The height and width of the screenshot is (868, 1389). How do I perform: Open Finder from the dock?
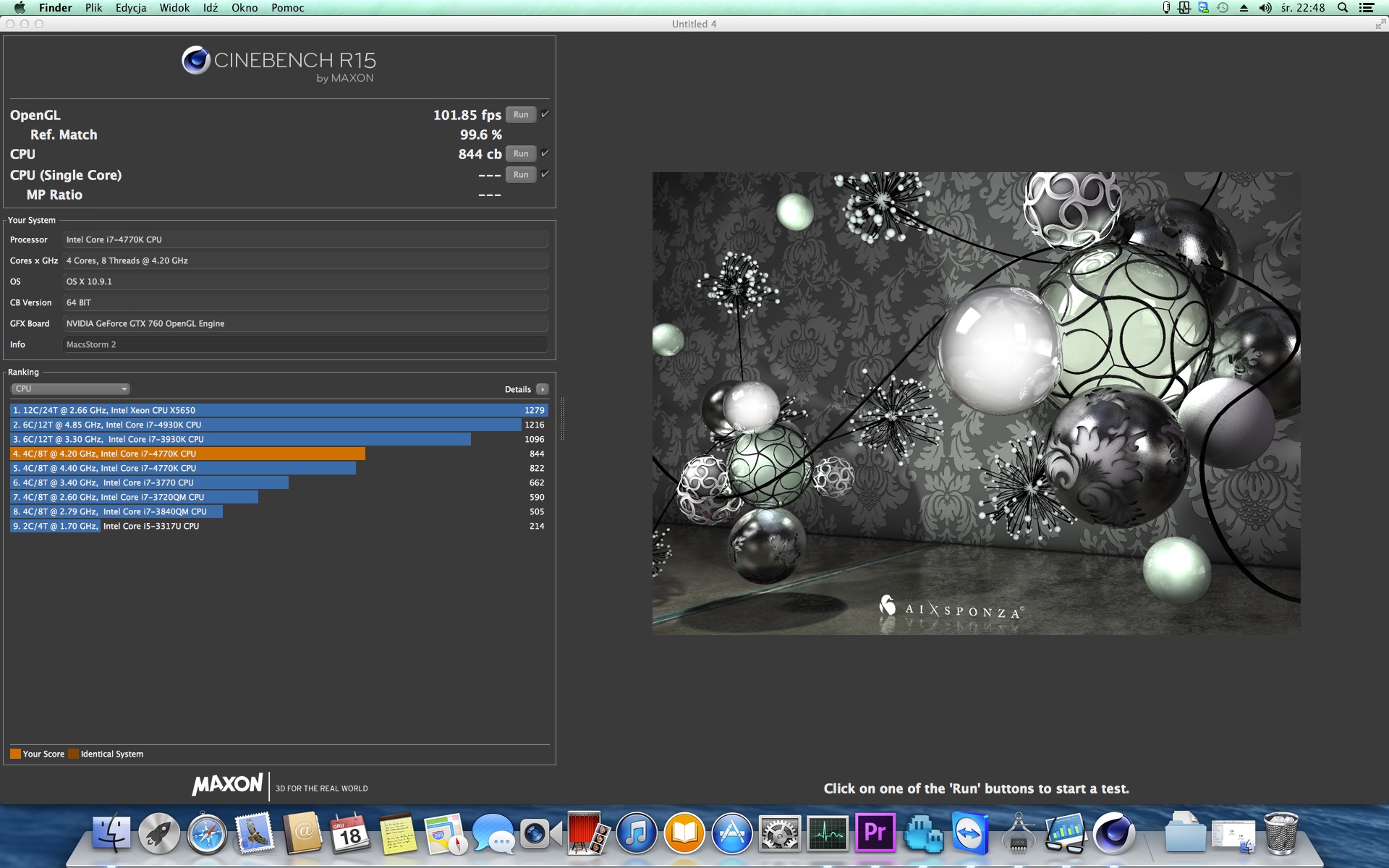(x=111, y=833)
